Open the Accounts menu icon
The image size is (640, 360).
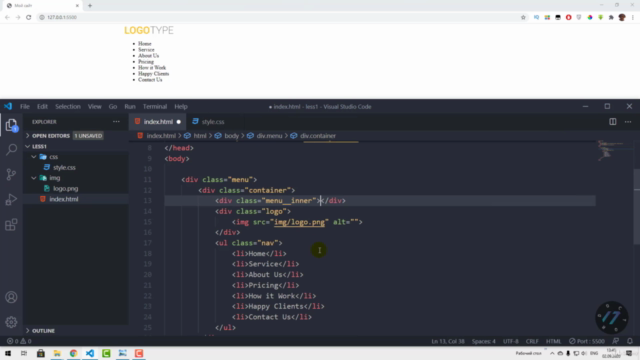[x=11, y=297]
